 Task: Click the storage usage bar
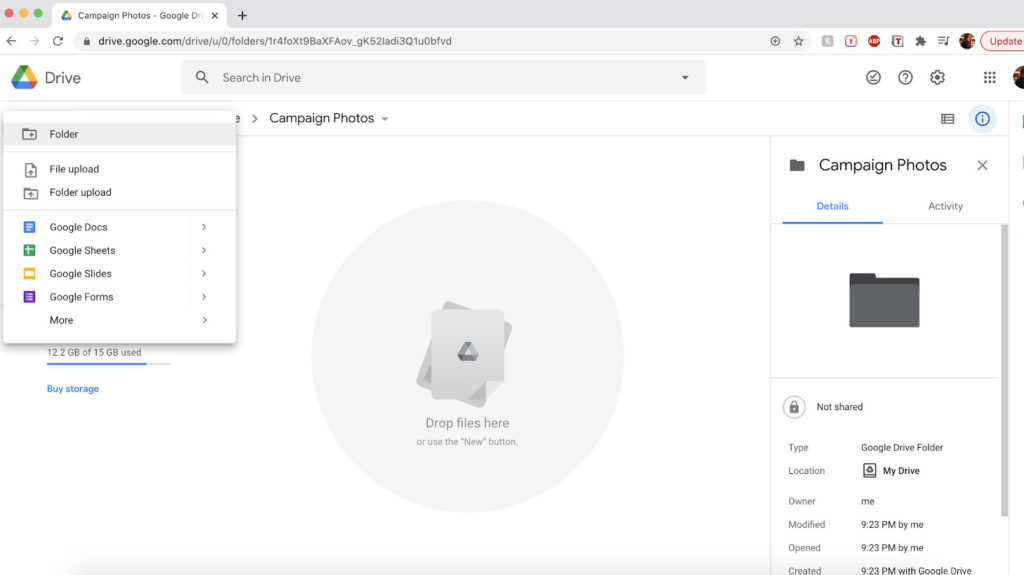[x=108, y=363]
